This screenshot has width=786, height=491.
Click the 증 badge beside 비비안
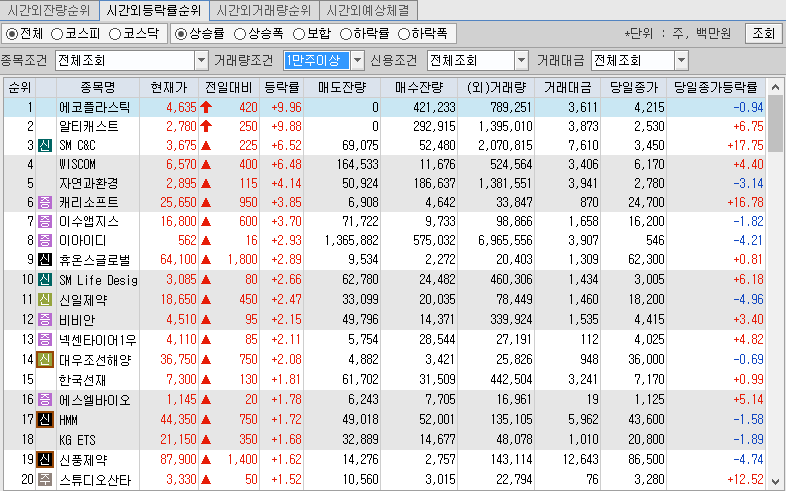click(x=45, y=320)
